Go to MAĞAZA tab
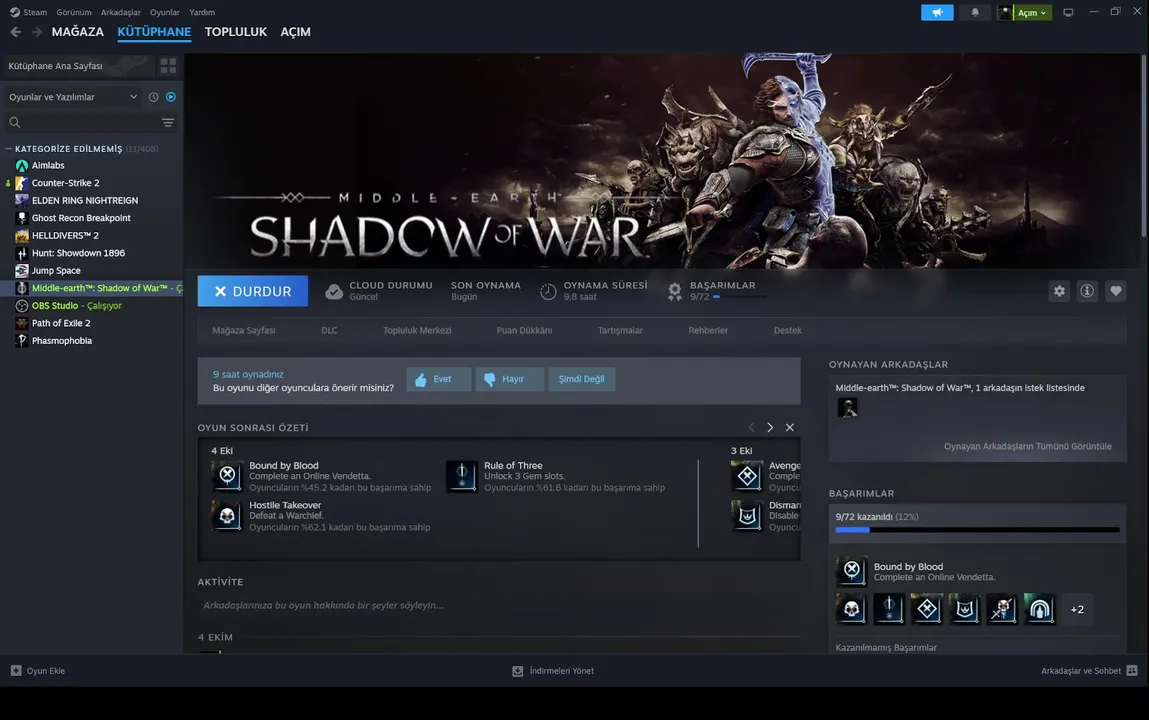This screenshot has width=1149, height=720. click(x=78, y=31)
